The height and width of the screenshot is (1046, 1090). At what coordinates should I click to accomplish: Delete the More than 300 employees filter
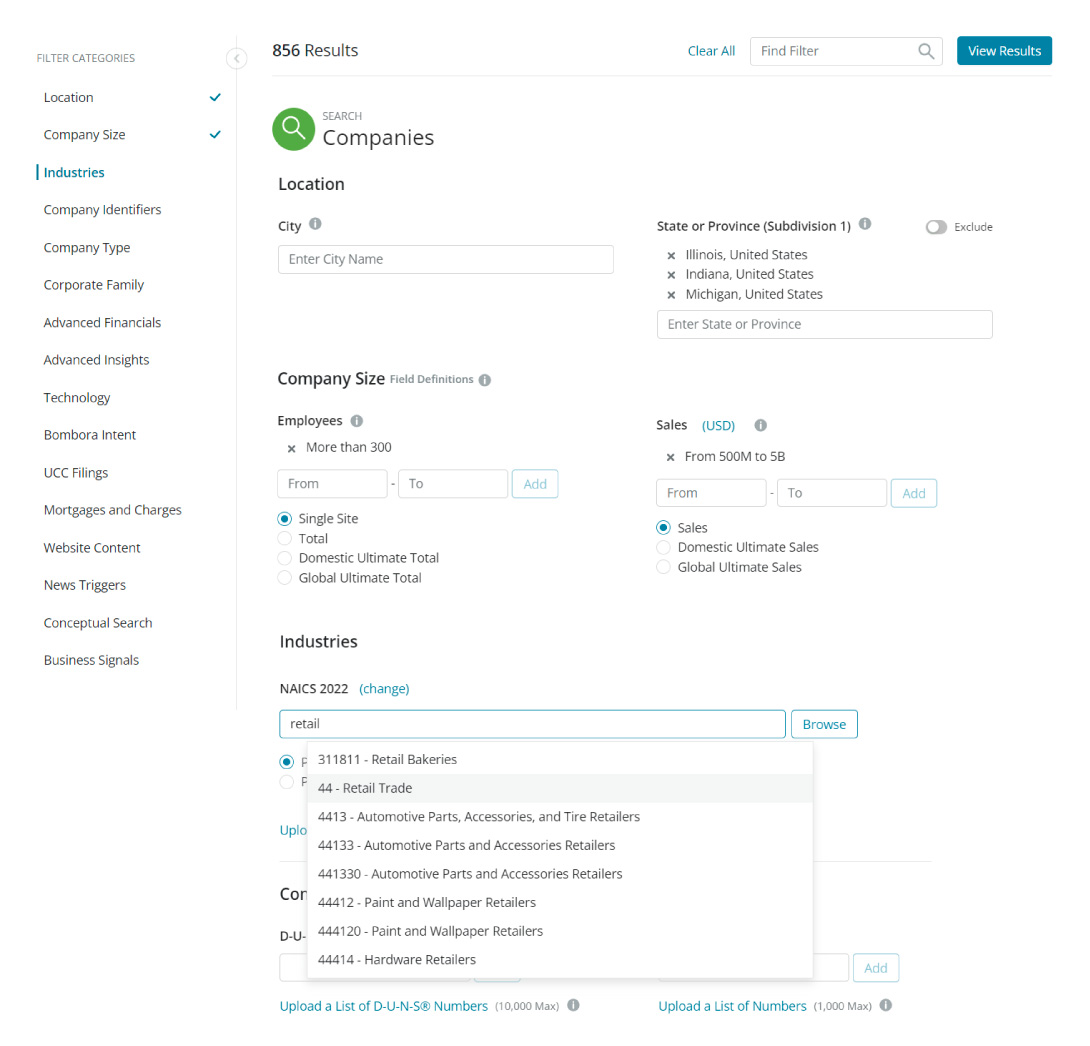point(291,448)
